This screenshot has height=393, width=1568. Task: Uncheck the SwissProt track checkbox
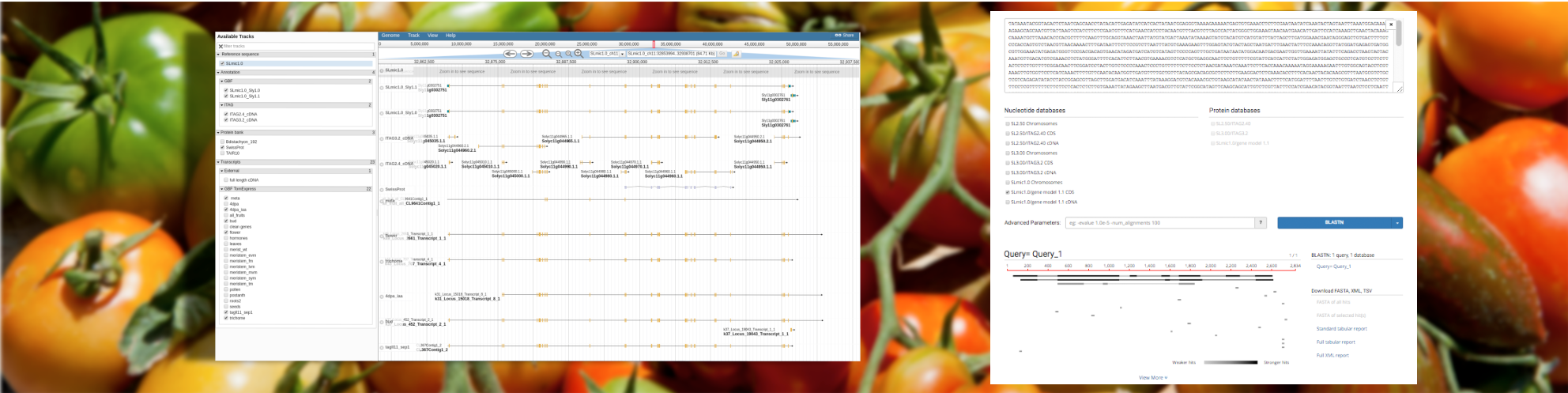tap(223, 147)
